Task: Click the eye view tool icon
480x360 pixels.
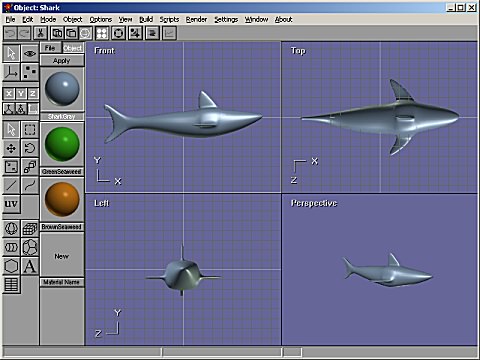Action: pyautogui.click(x=30, y=53)
